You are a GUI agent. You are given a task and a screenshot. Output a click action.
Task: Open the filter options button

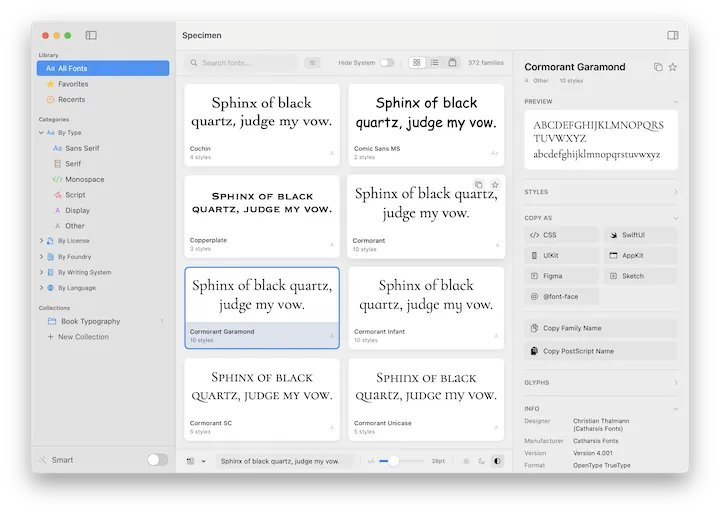312,63
